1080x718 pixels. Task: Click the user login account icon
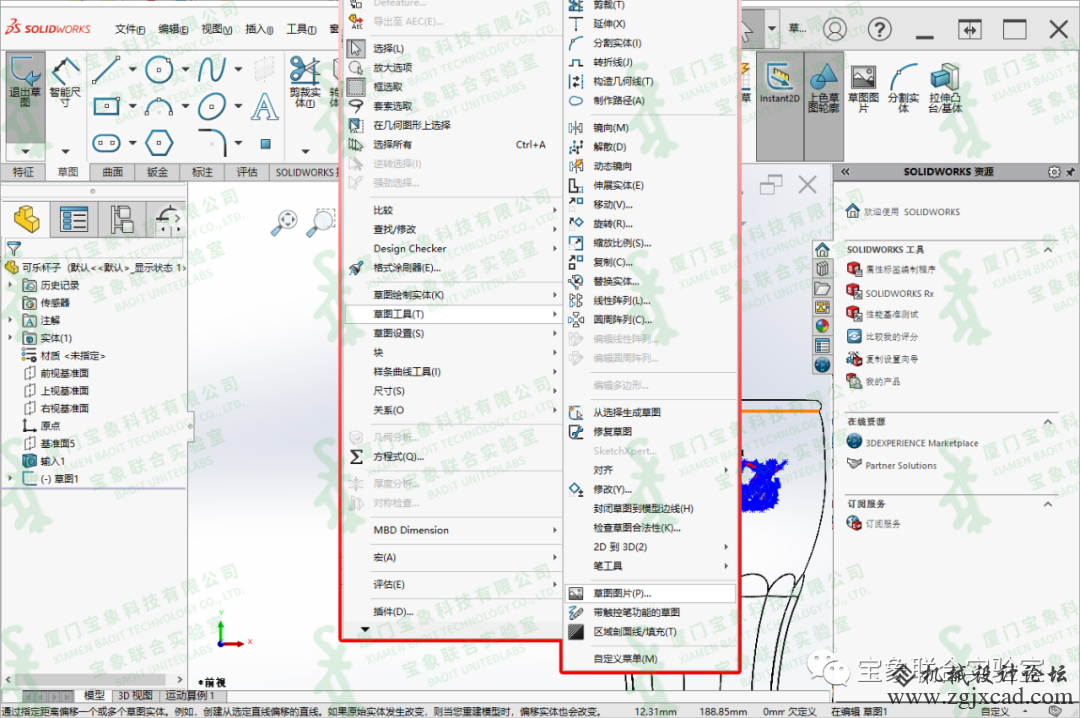coord(835,30)
